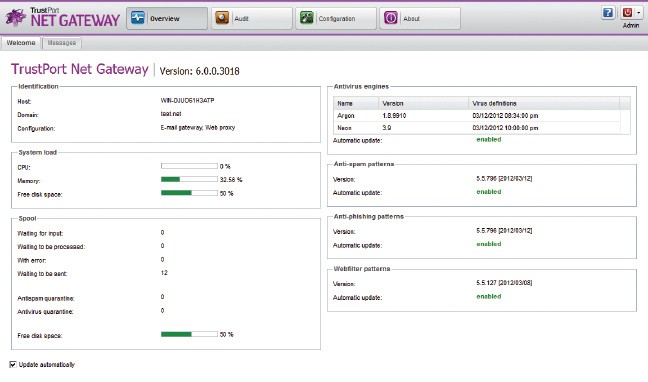648x382 pixels.
Task: Click the red power logout icon
Action: (627, 12)
